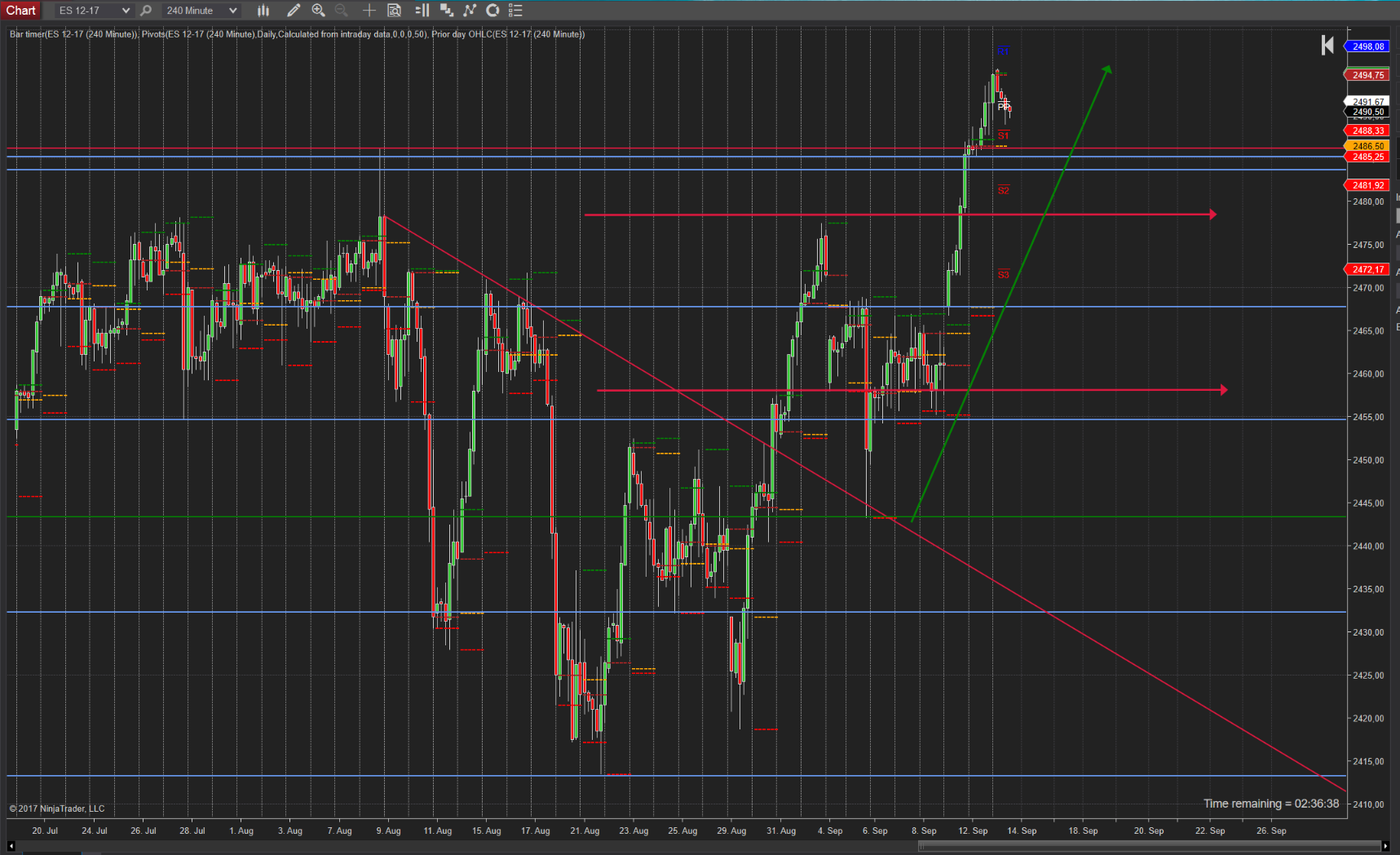Click the 20. Jul date axis label
The height and width of the screenshot is (855, 1400).
pos(45,831)
